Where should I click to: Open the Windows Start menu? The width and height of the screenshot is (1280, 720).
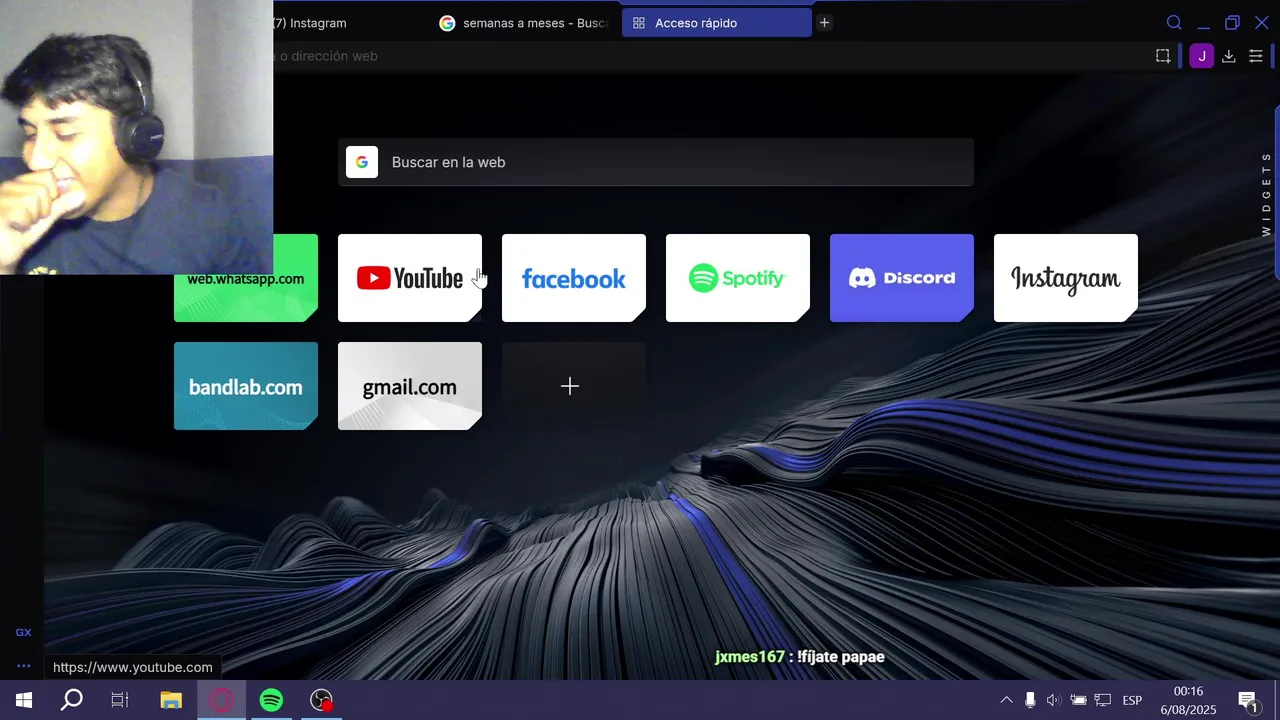click(x=24, y=700)
